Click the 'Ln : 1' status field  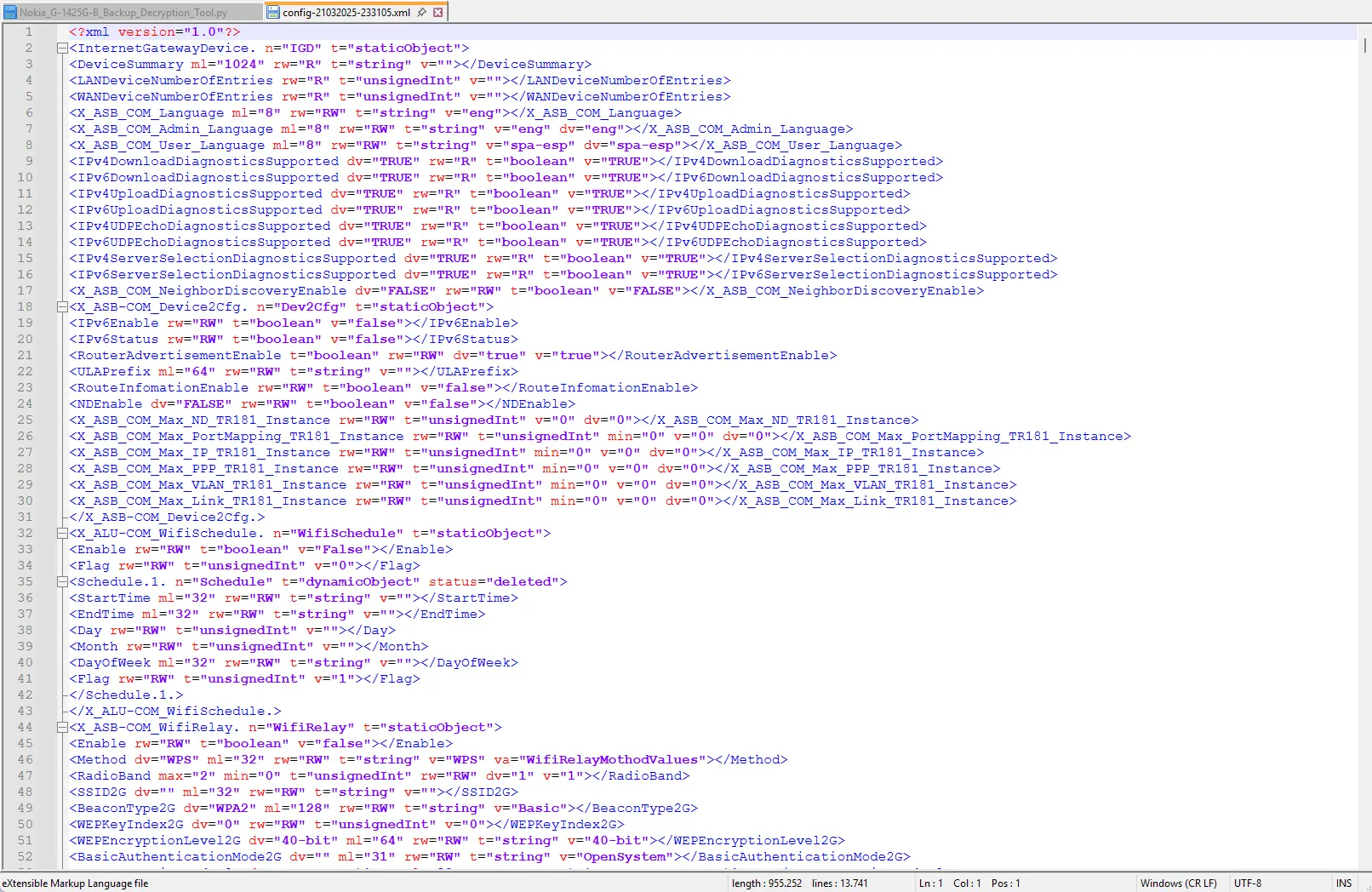930,883
